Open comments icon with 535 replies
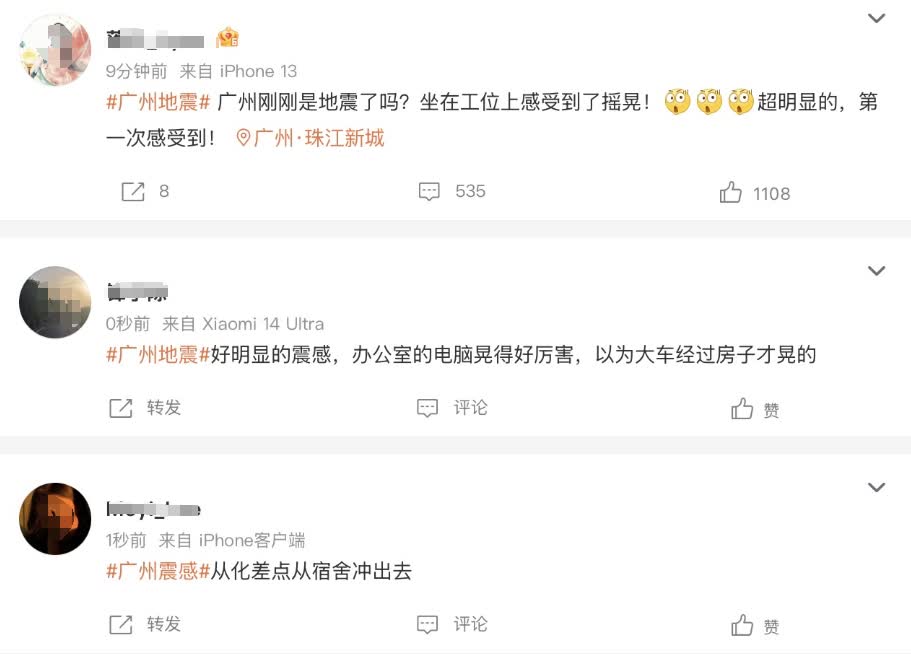 (429, 191)
